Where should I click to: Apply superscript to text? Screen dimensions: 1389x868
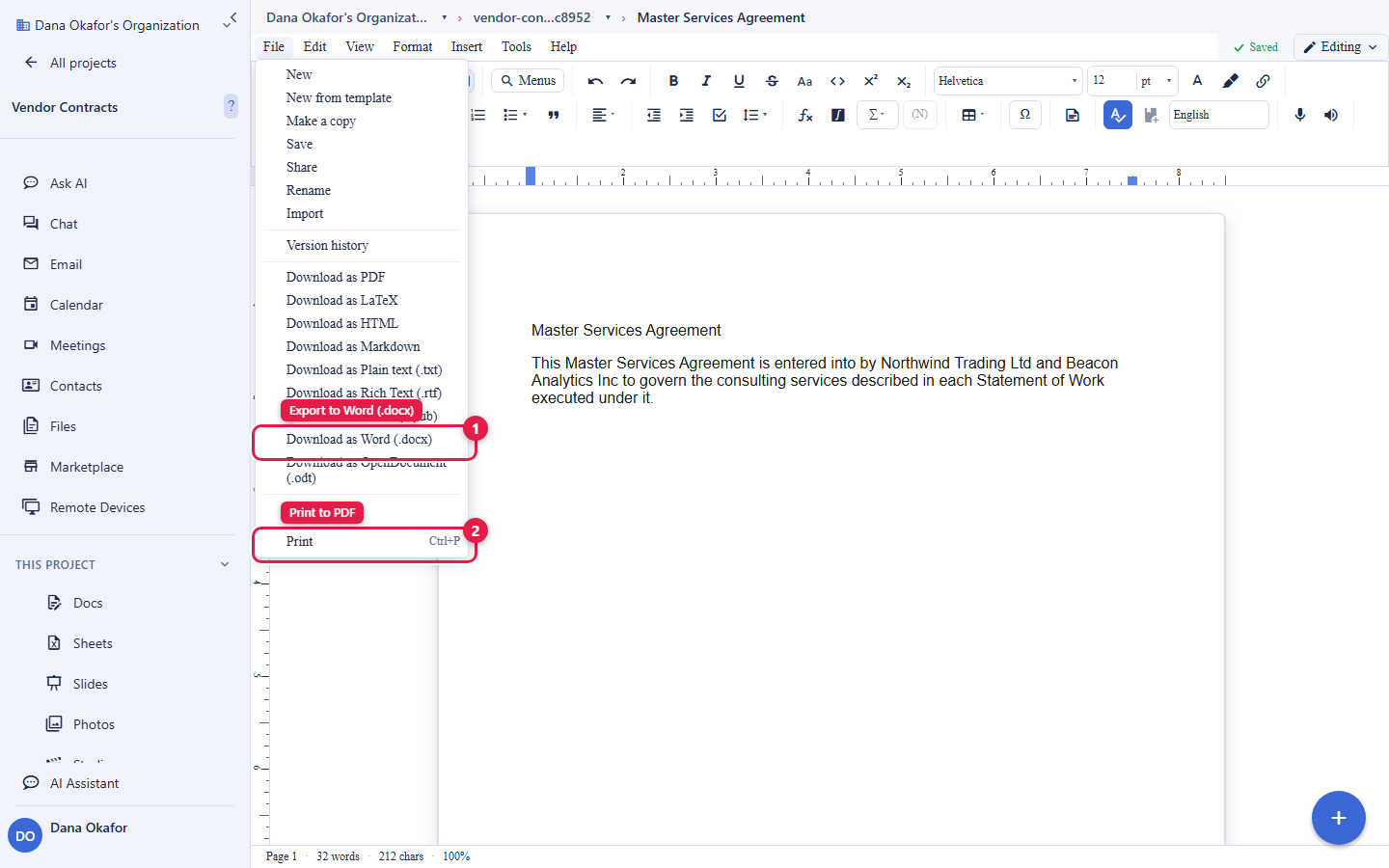click(x=870, y=81)
